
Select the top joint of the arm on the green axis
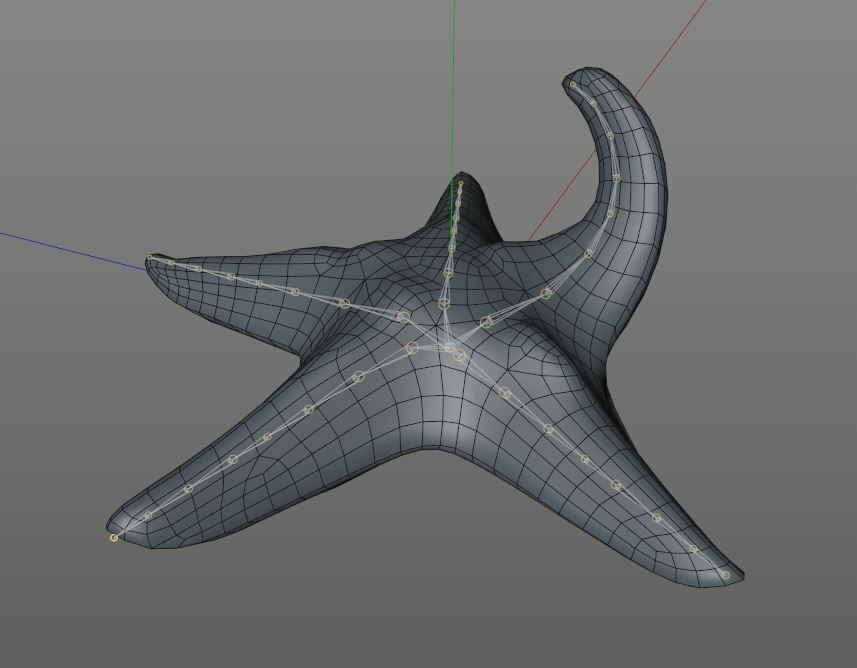(x=461, y=183)
